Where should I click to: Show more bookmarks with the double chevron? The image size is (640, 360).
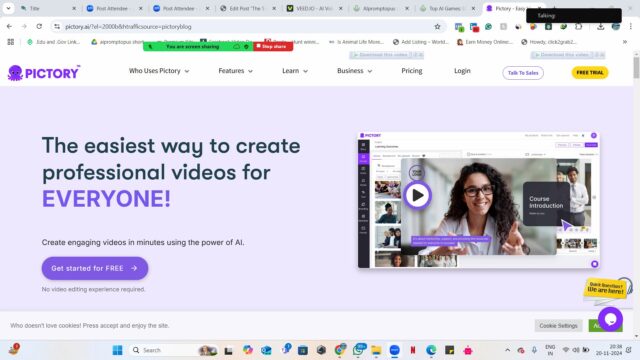(624, 42)
